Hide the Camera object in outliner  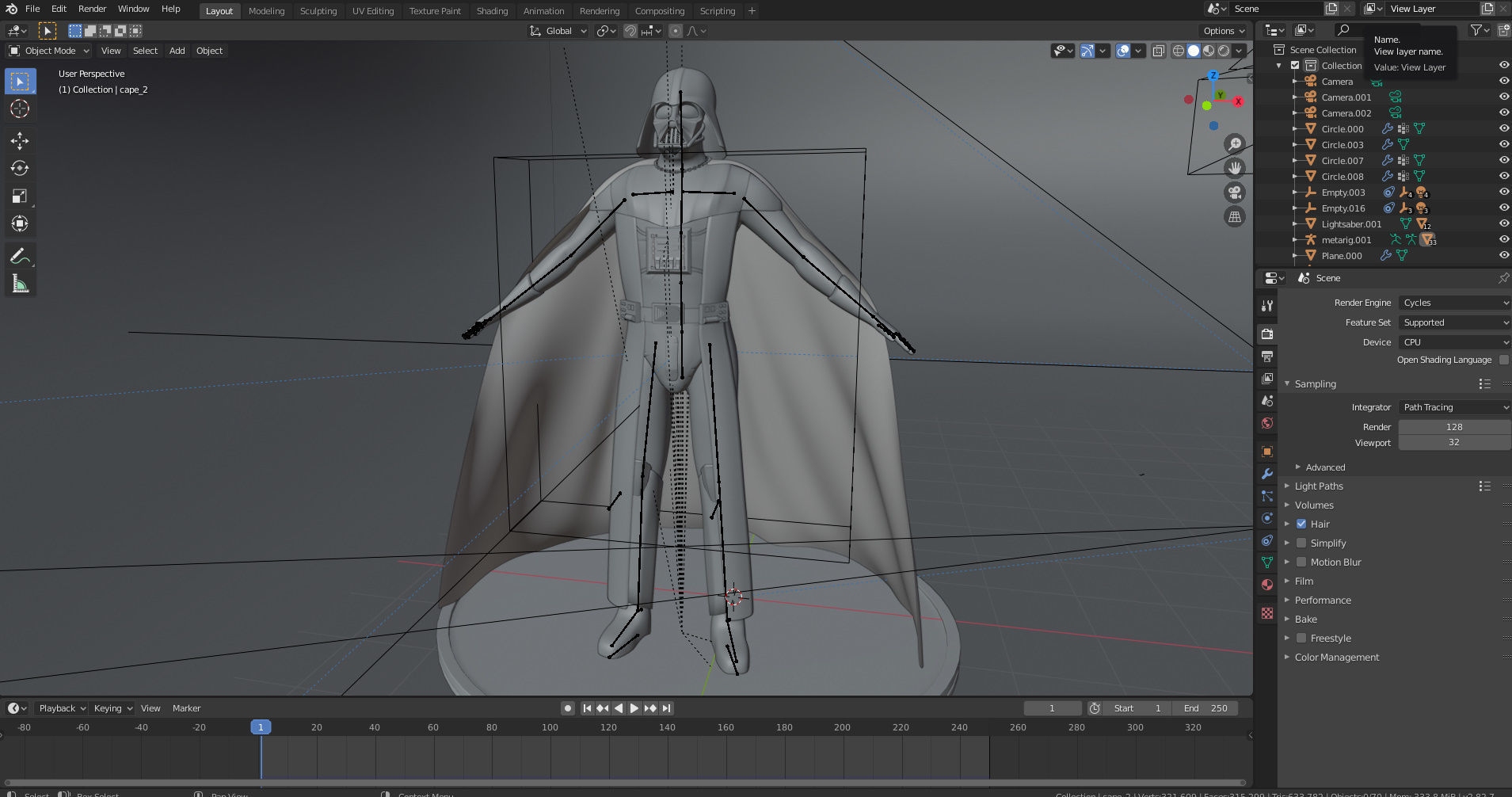tap(1503, 81)
